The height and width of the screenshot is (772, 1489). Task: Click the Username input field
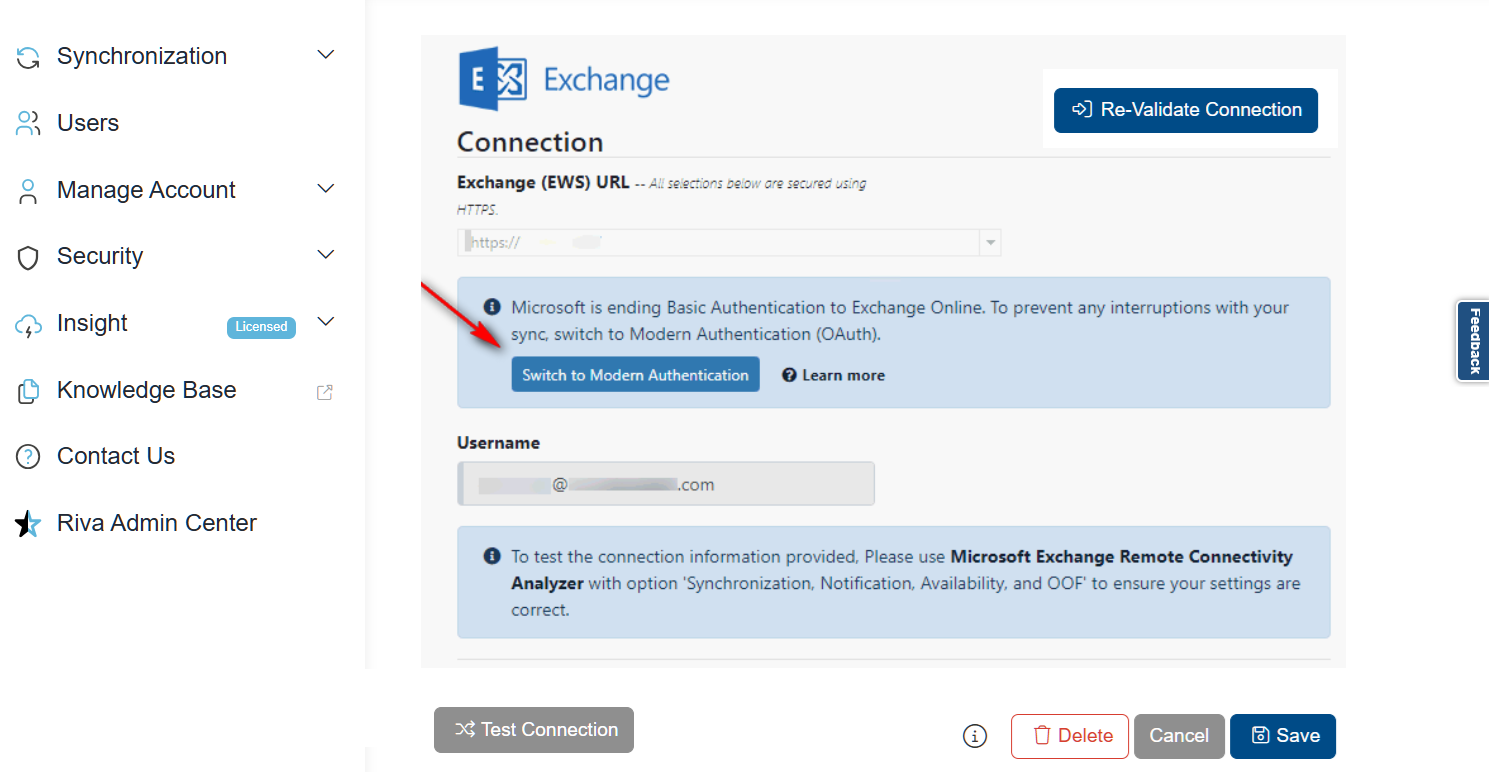665,483
